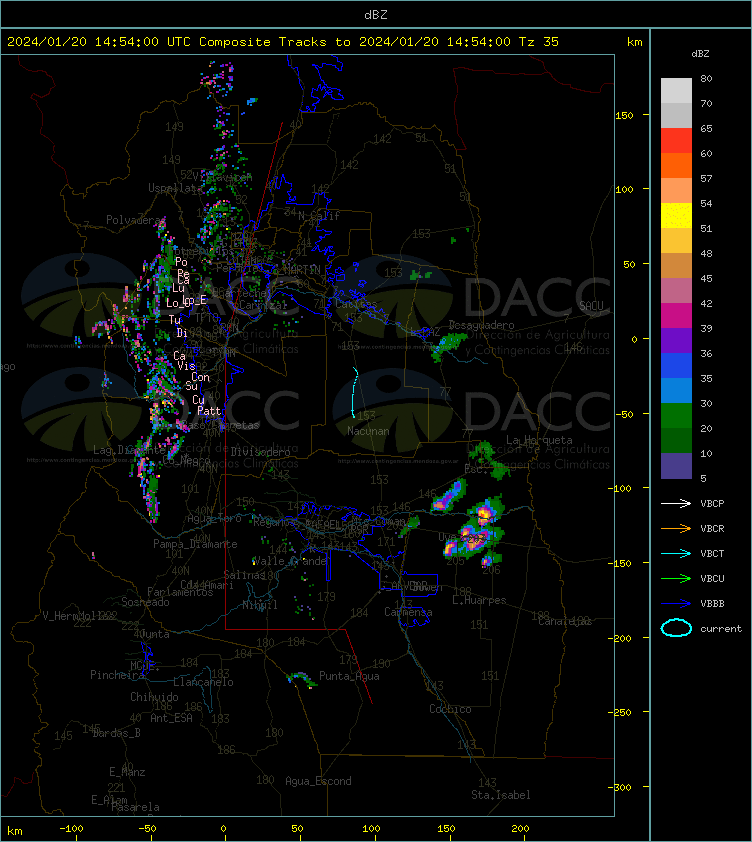
Task: Click the 'current' legend label
Action: [721, 629]
